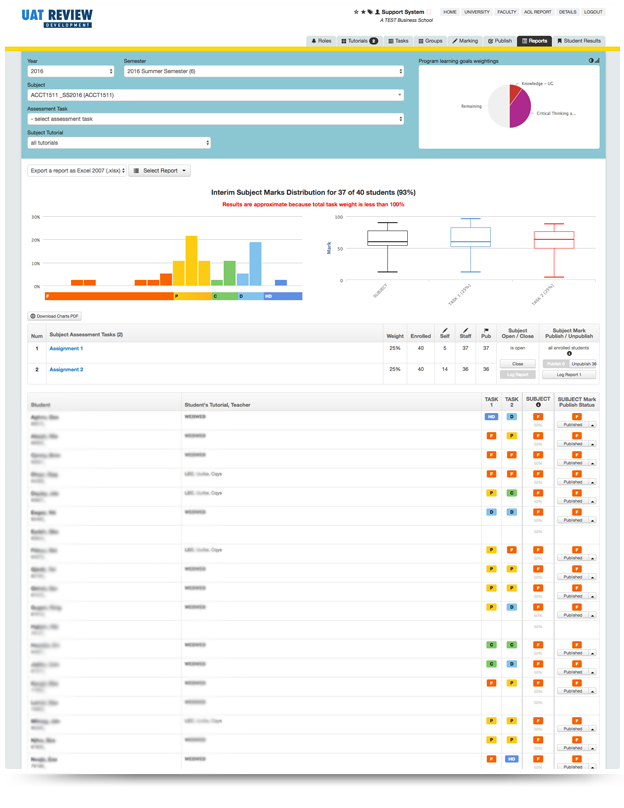Click the info icon under all enrolled students
Image resolution: width=624 pixels, height=808 pixels.
click(x=570, y=353)
